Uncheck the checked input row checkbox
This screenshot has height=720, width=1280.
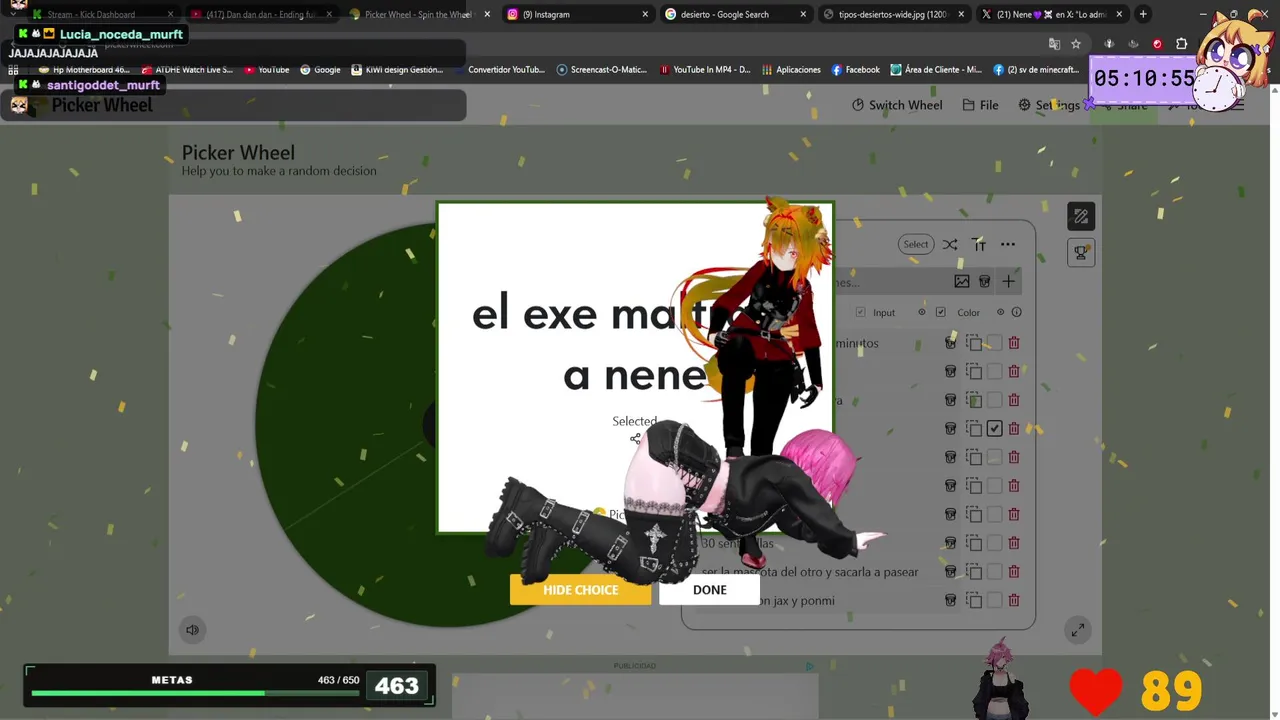[x=994, y=428]
